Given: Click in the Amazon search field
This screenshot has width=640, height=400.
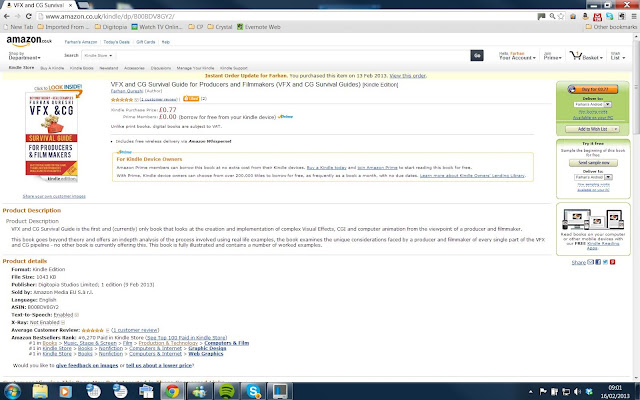Looking at the screenshot, I should tap(291, 56).
